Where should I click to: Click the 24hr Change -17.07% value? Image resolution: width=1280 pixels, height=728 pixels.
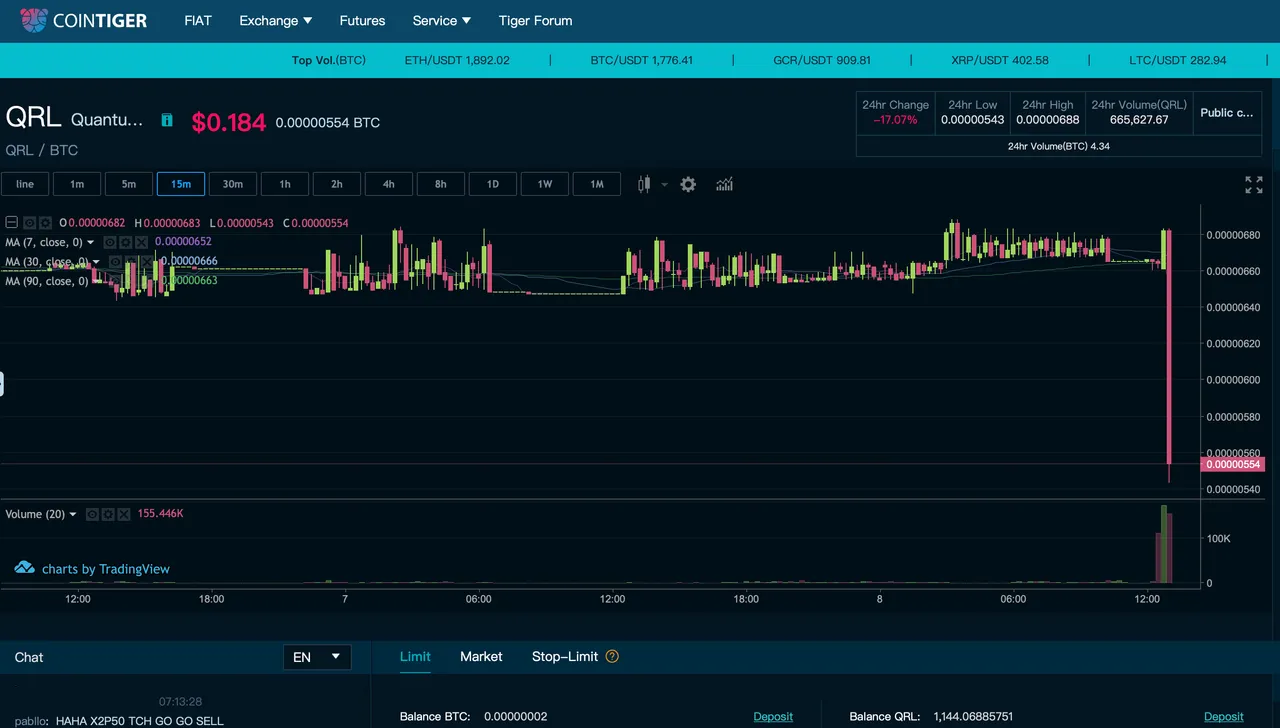[x=895, y=120]
